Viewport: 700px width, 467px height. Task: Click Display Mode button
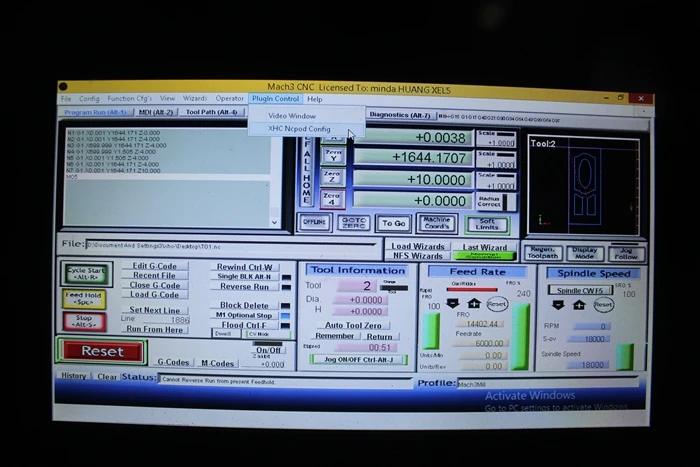pyautogui.click(x=584, y=253)
